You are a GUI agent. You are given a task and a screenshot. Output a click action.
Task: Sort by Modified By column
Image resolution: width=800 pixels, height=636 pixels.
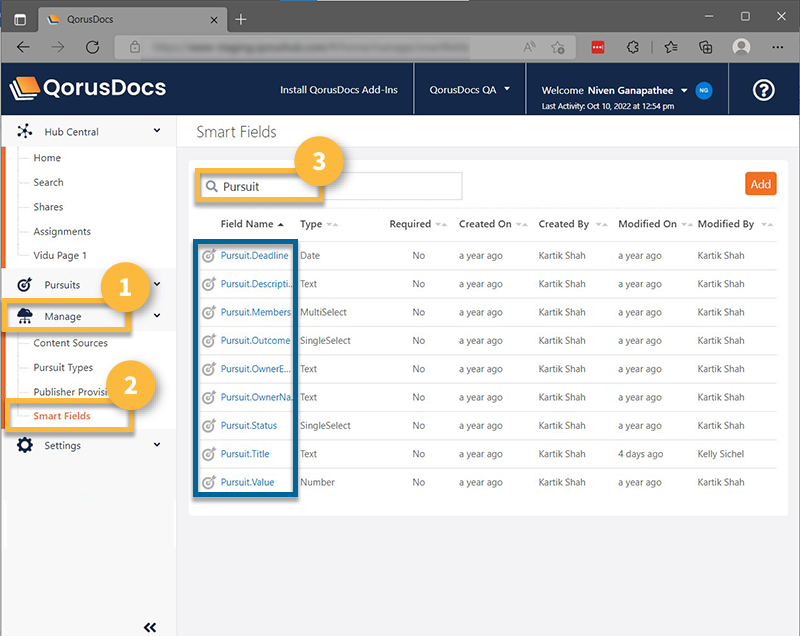pos(735,224)
